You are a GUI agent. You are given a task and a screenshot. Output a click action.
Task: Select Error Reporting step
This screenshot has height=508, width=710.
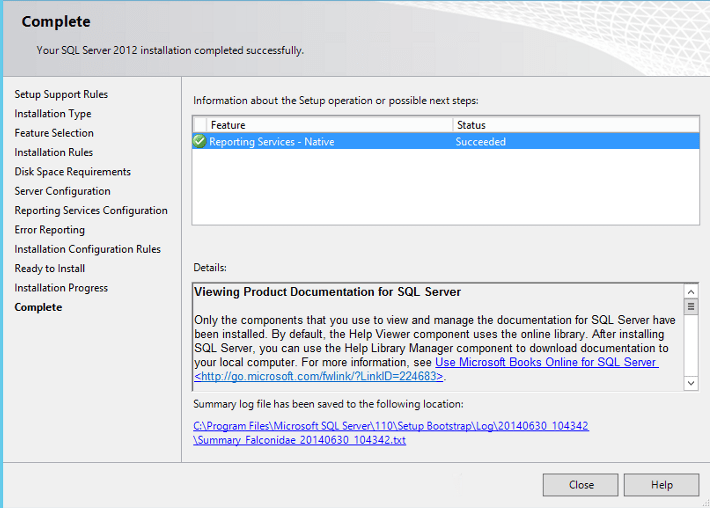coord(49,230)
